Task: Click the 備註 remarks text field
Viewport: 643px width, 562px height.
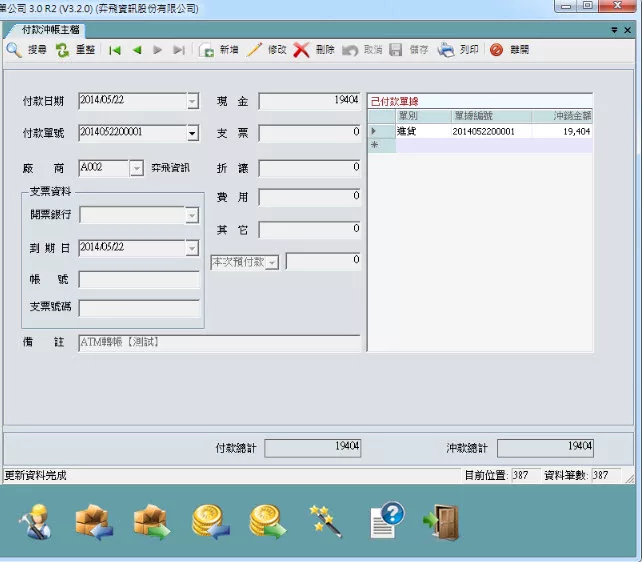Action: 218,342
